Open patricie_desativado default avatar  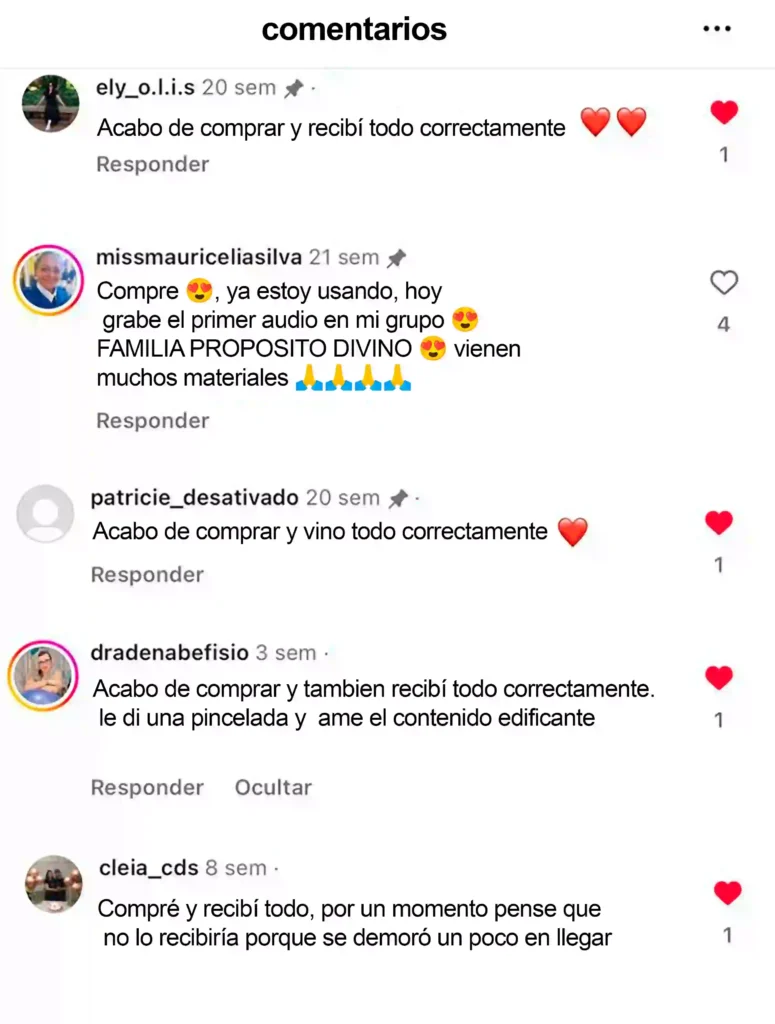(x=45, y=513)
